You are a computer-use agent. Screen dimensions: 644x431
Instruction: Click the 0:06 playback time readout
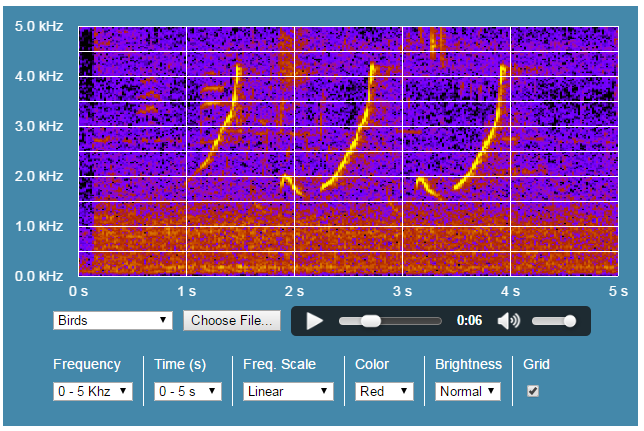click(x=469, y=320)
